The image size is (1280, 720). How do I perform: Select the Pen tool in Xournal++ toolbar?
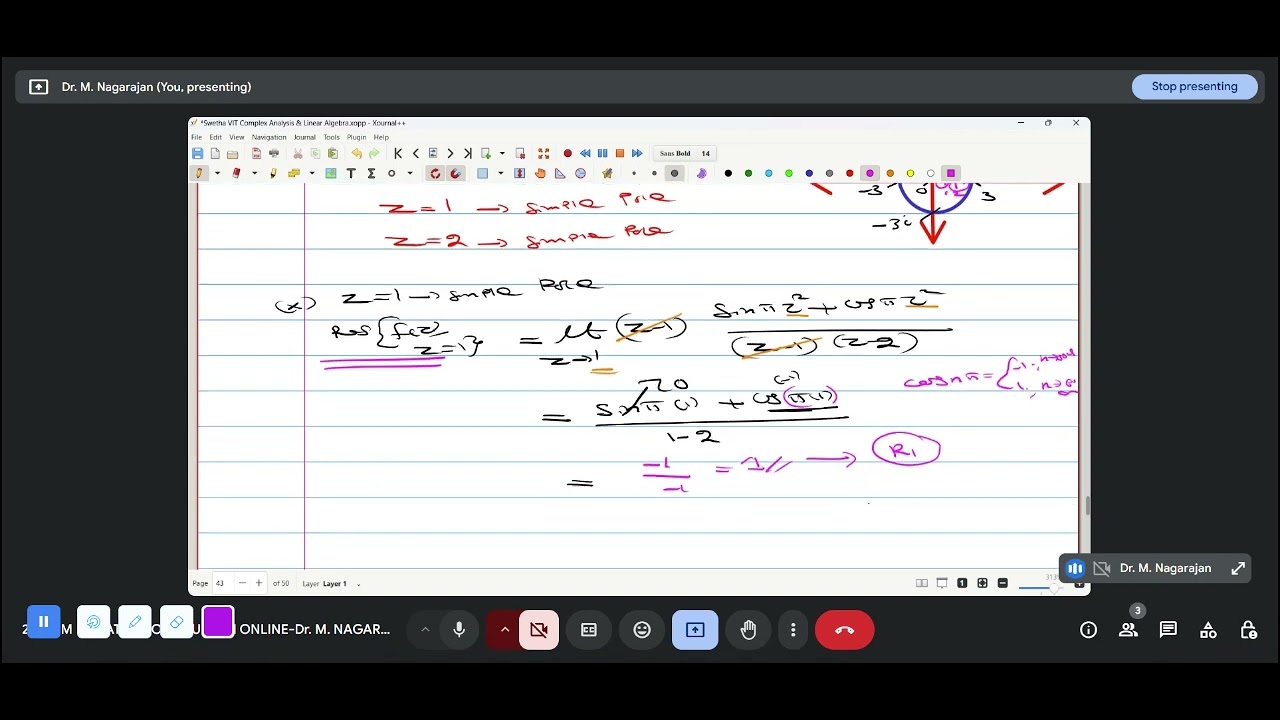pos(198,173)
